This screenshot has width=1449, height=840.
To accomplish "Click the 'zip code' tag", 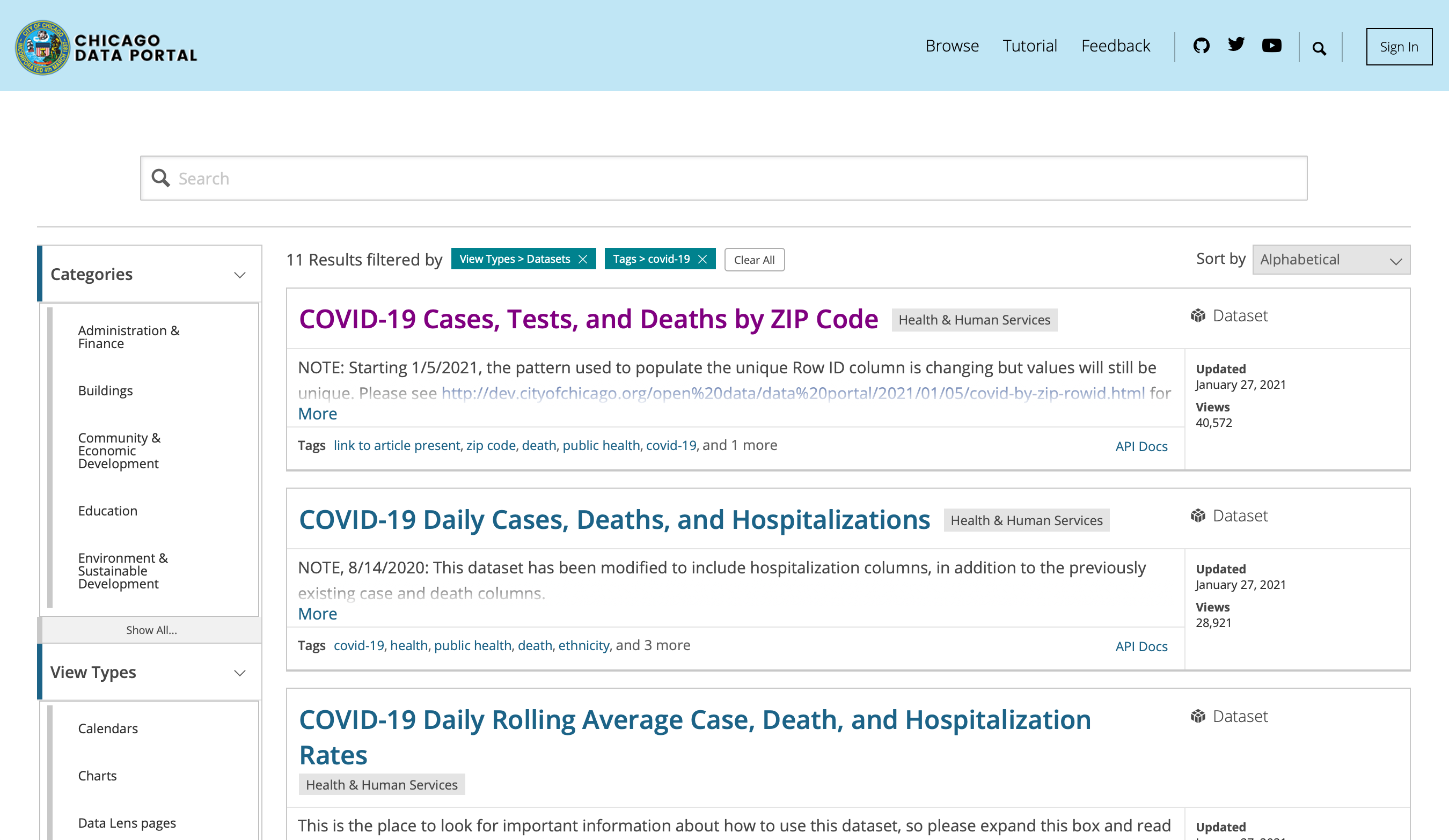I will tap(491, 445).
